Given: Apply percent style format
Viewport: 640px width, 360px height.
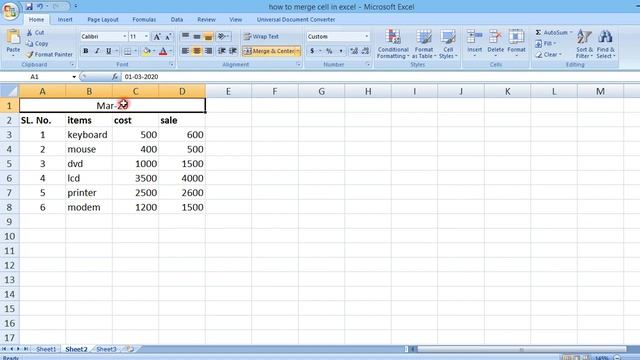Looking at the screenshot, I should click(329, 51).
